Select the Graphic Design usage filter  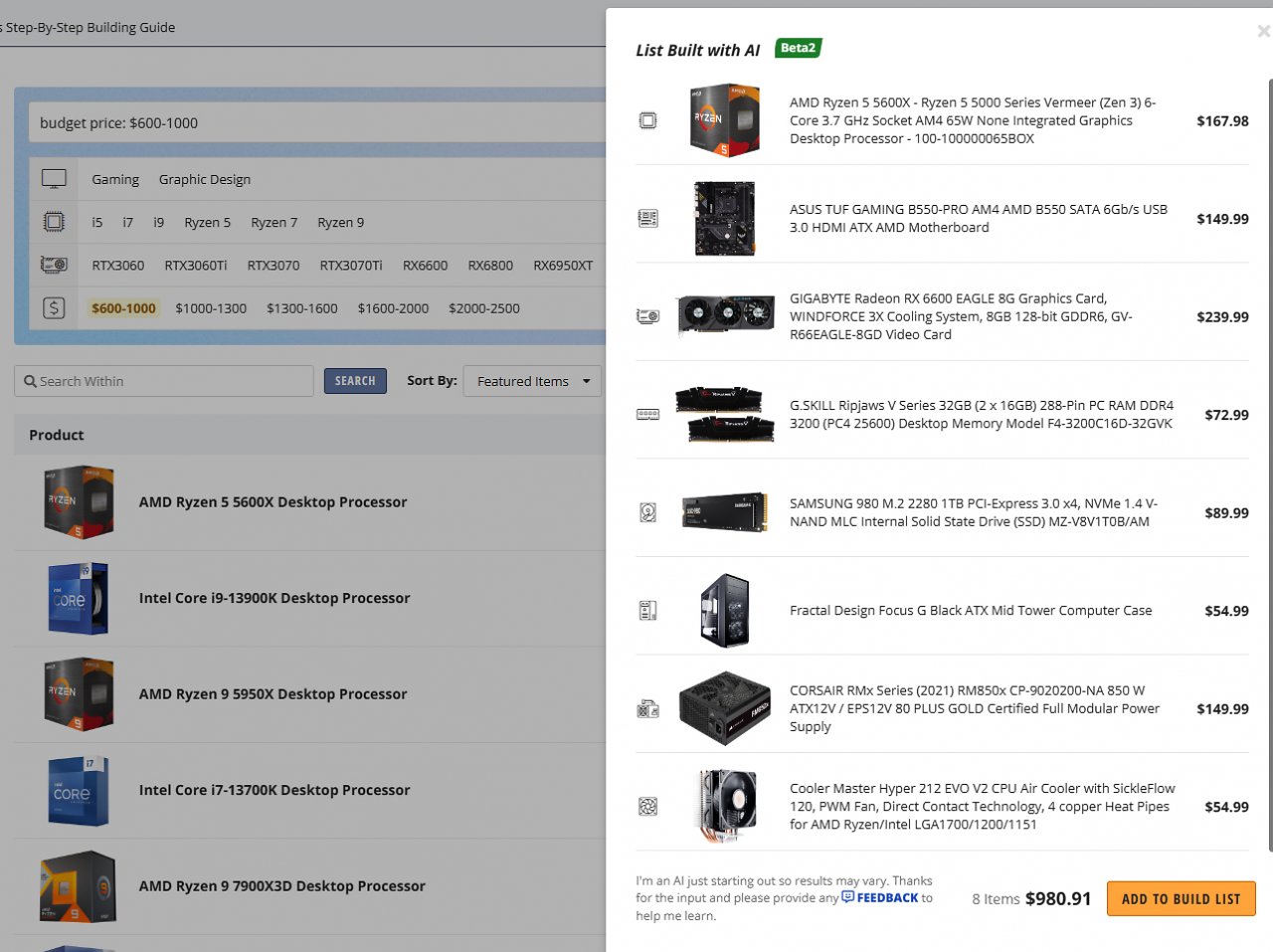tap(205, 179)
